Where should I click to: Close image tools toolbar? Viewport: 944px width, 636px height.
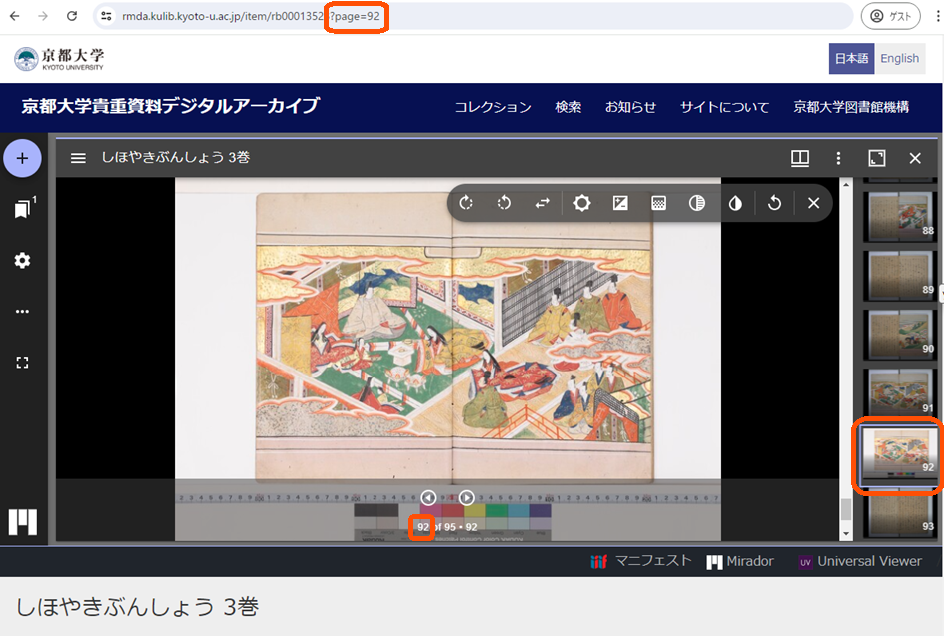813,203
